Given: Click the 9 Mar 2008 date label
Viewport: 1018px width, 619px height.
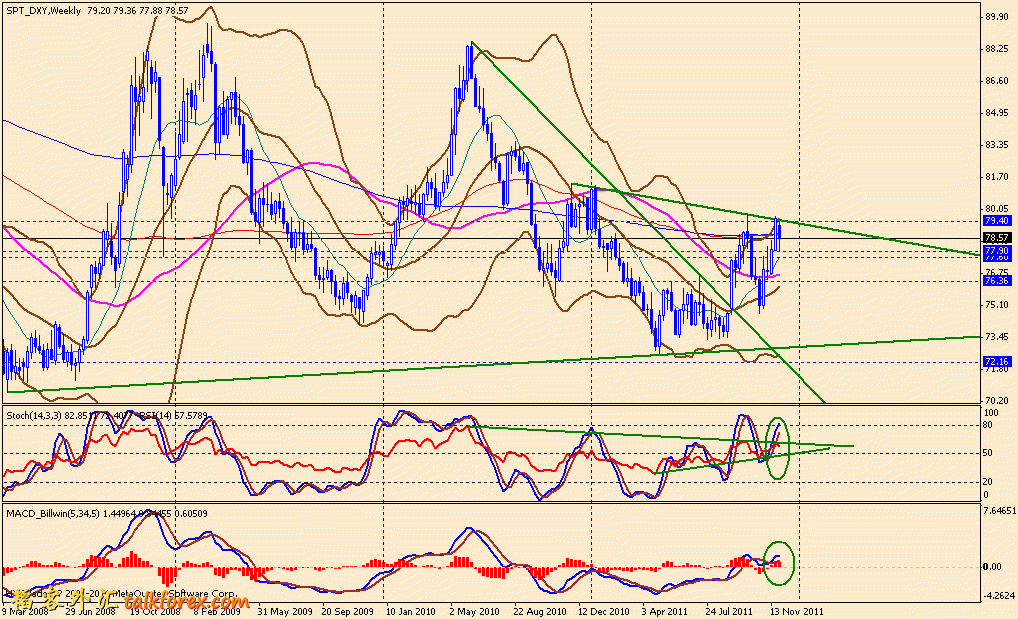Looking at the screenshot, I should pyautogui.click(x=25, y=611).
